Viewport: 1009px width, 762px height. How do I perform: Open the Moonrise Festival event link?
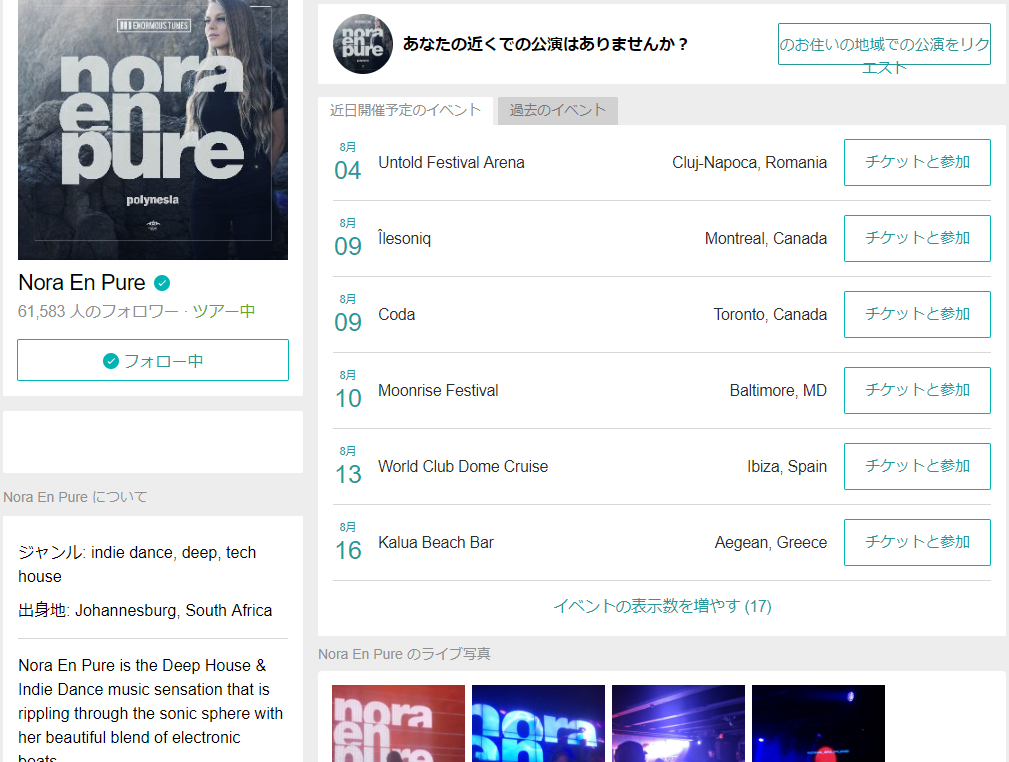coord(438,390)
